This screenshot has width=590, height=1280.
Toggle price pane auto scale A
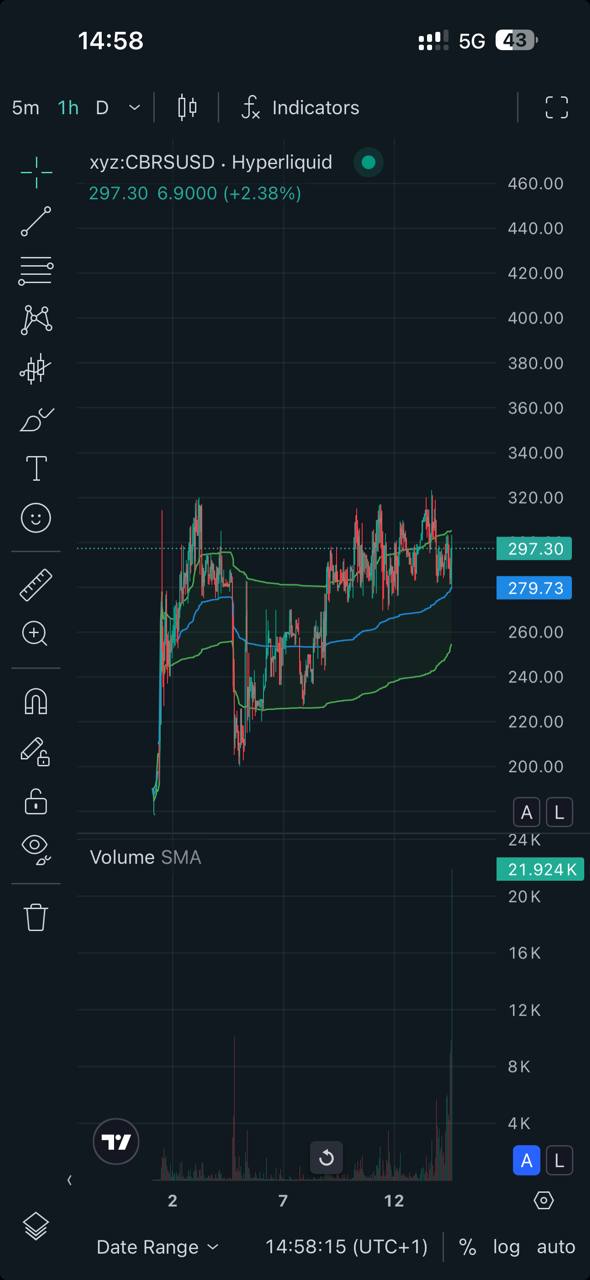point(526,812)
